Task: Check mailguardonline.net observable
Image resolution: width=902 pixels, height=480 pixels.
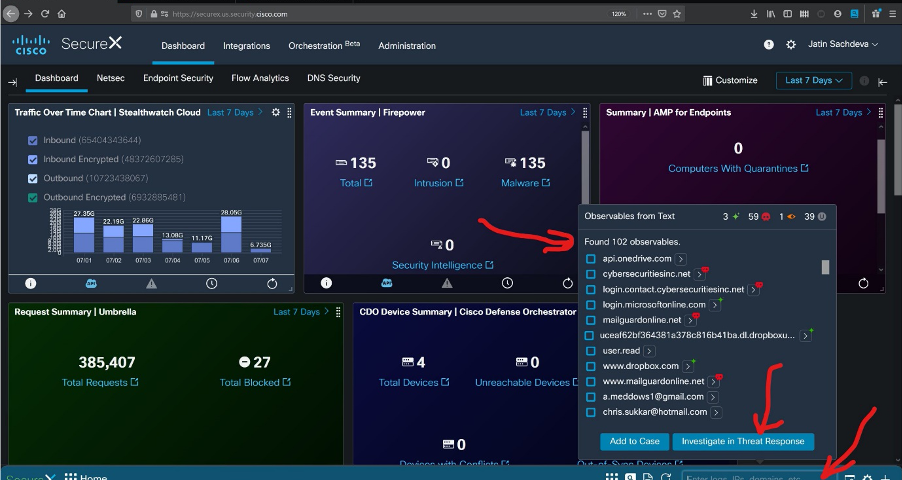Action: click(x=590, y=320)
